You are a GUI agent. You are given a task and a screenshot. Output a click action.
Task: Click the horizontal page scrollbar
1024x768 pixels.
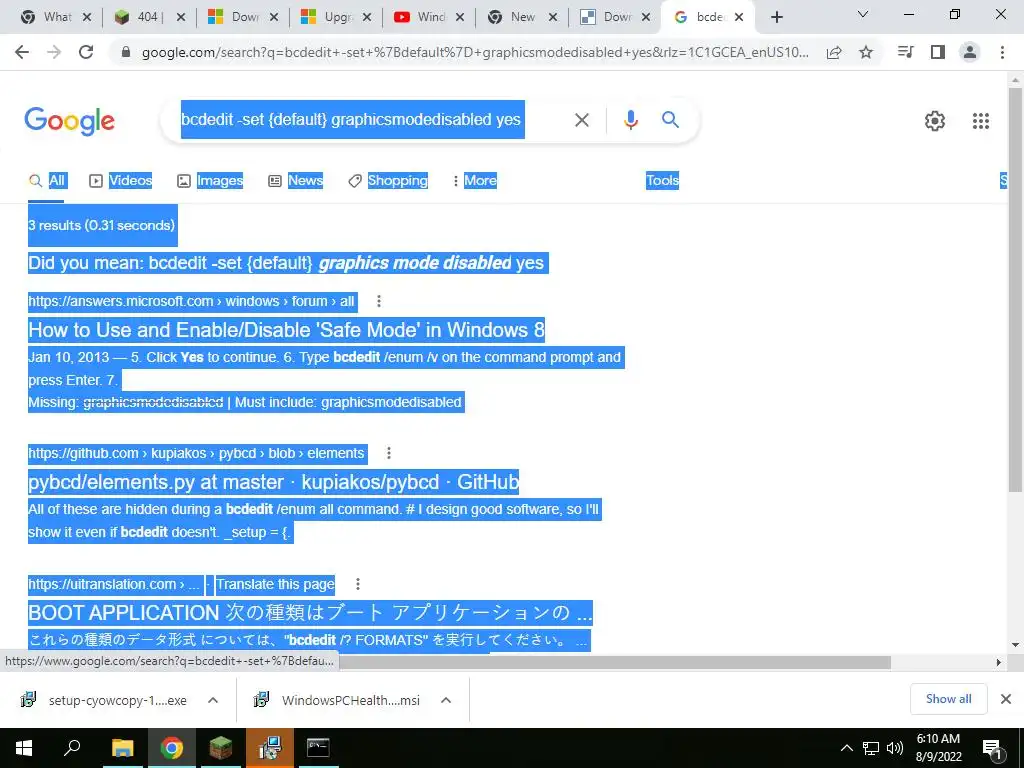[x=615, y=662]
